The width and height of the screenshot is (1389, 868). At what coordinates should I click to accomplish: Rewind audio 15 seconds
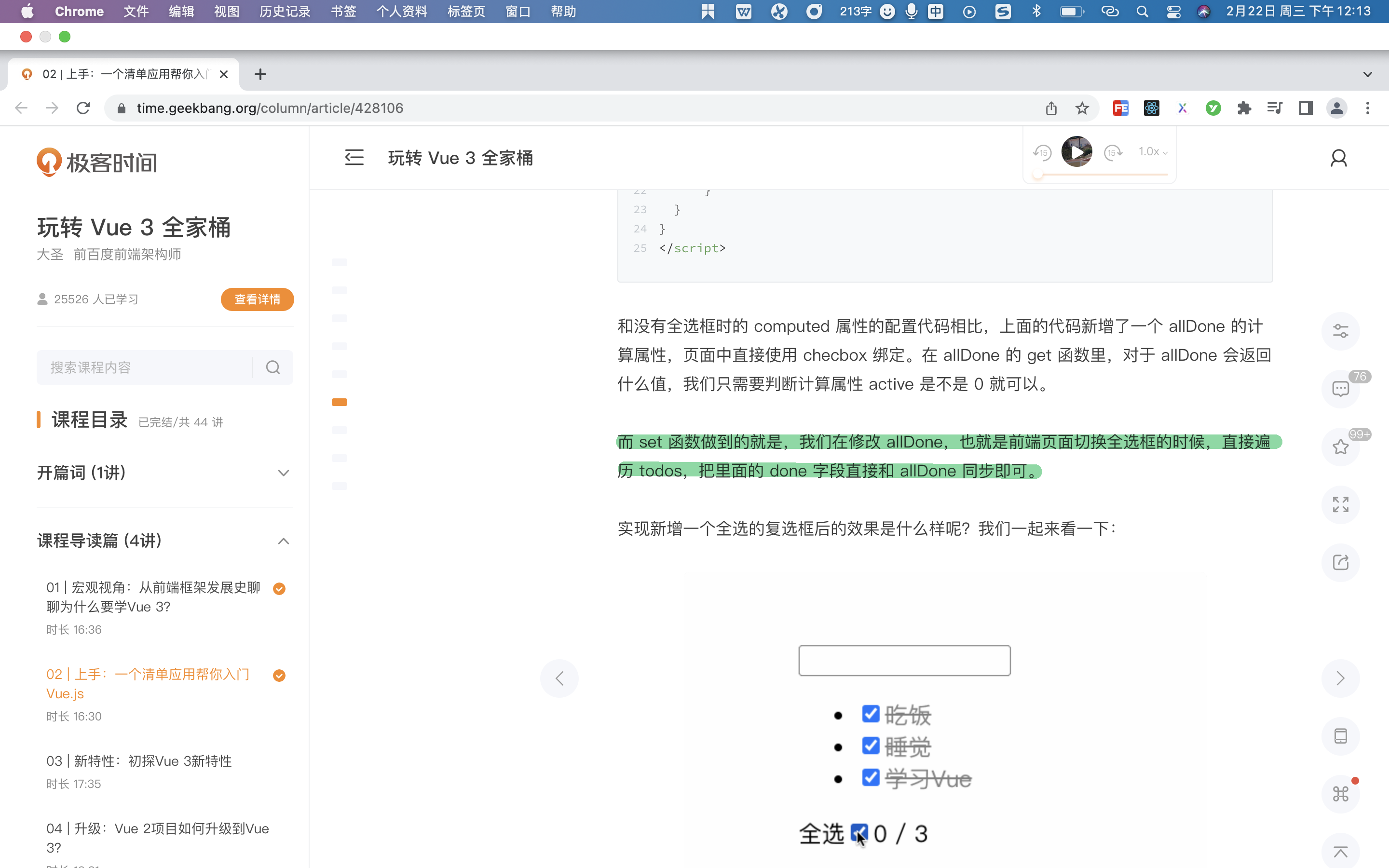pyautogui.click(x=1042, y=152)
